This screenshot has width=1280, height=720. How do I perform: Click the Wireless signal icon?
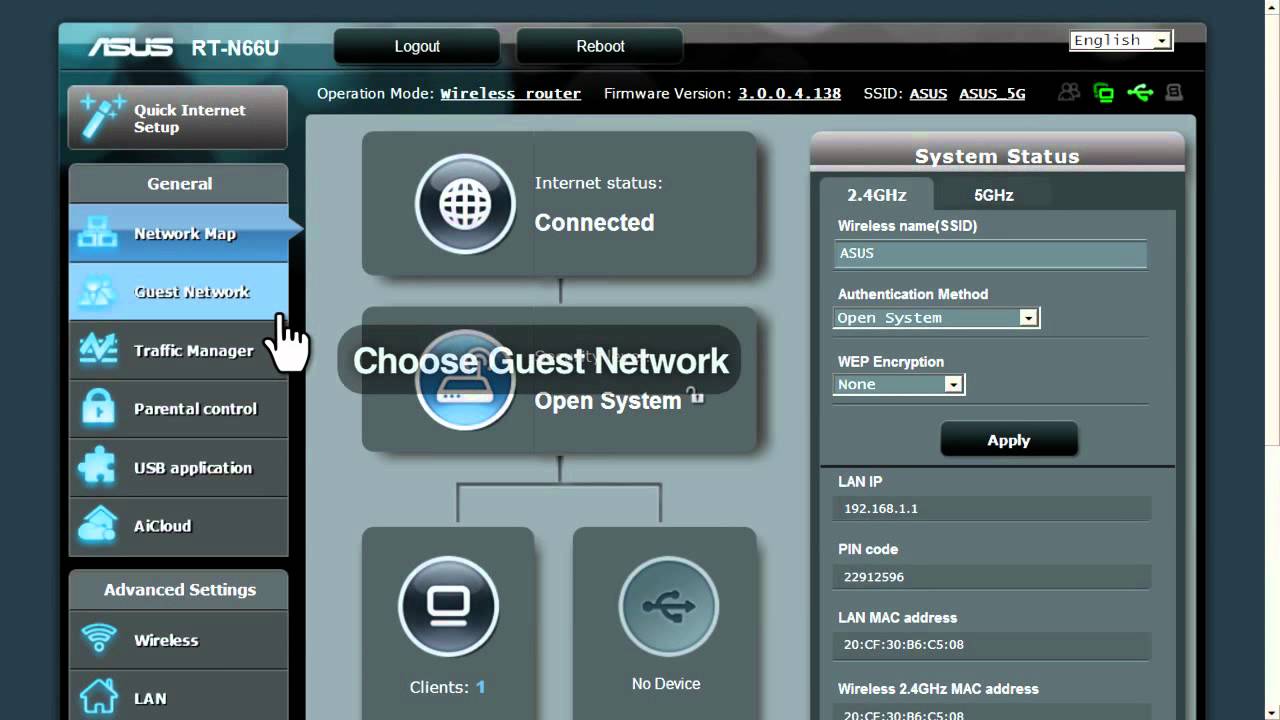(x=98, y=640)
